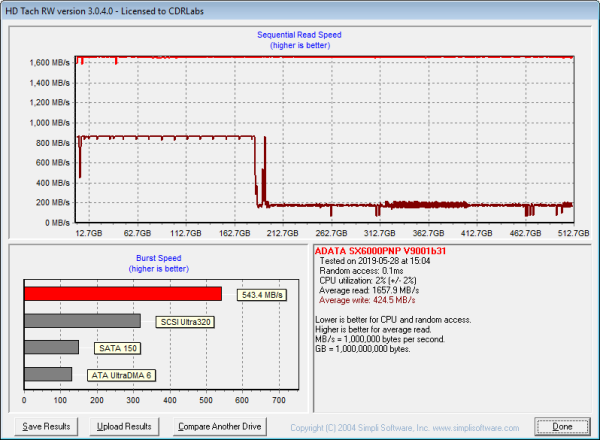Viewport: 600px width, 440px height.
Task: Click the CPU utilization 2% line
Action: pos(368,280)
